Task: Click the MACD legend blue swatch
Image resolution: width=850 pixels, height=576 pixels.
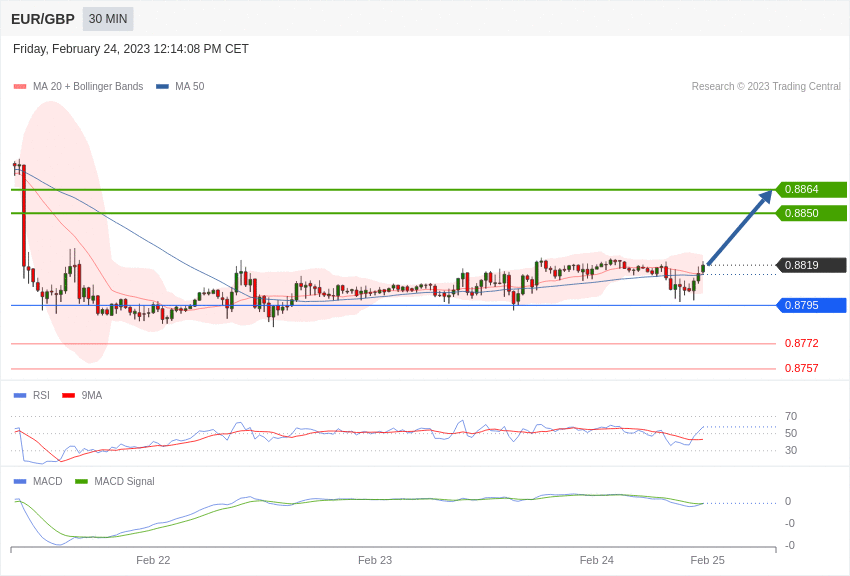Action: 20,481
